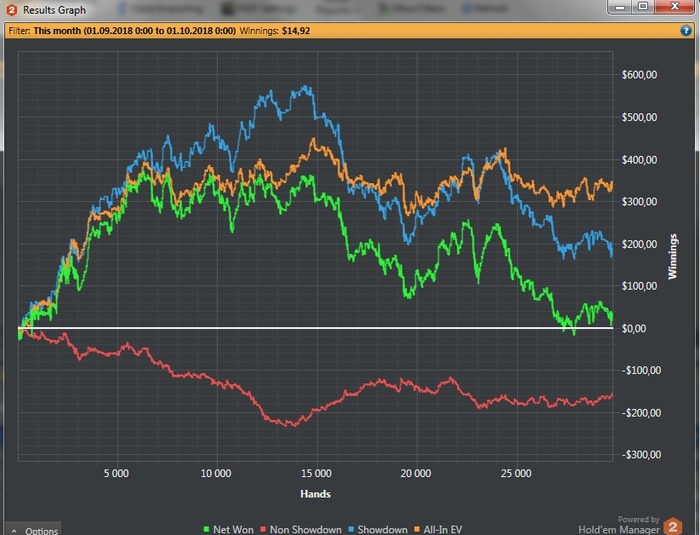Screen dimensions: 700x535
Task: Click the Hold'em Manager 2 window icon
Action: 12,10
